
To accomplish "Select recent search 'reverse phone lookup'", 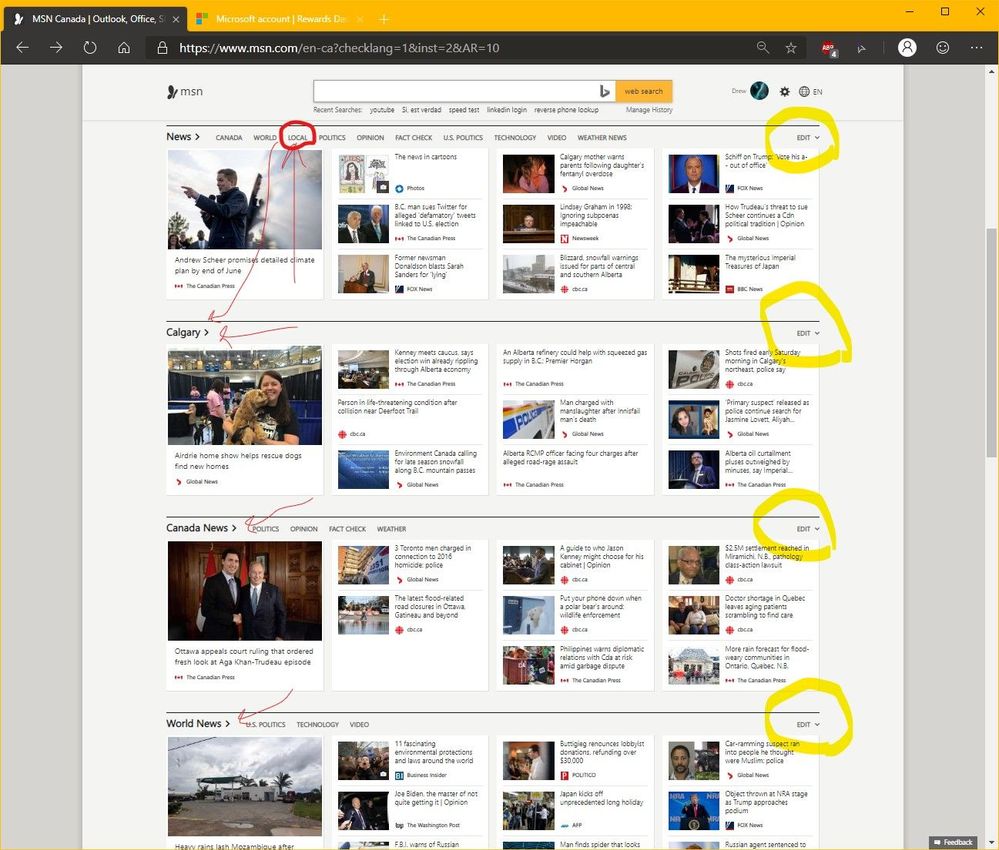I will coord(566,110).
